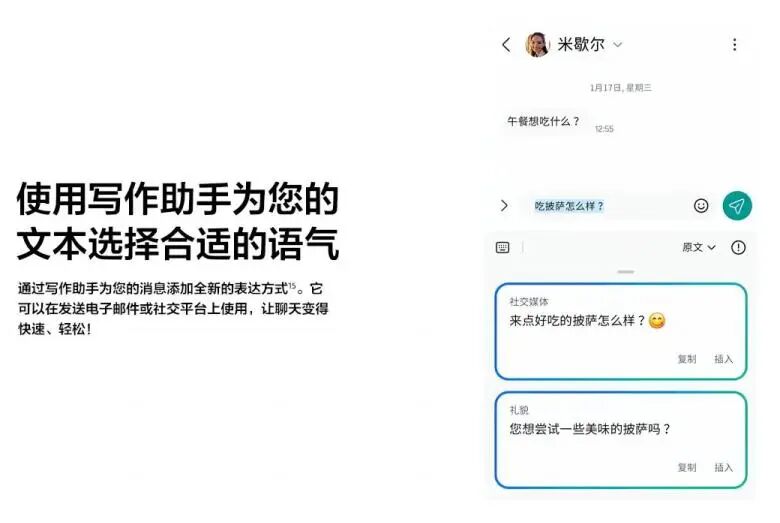Expand the chevron next to 米歇尔

617,45
